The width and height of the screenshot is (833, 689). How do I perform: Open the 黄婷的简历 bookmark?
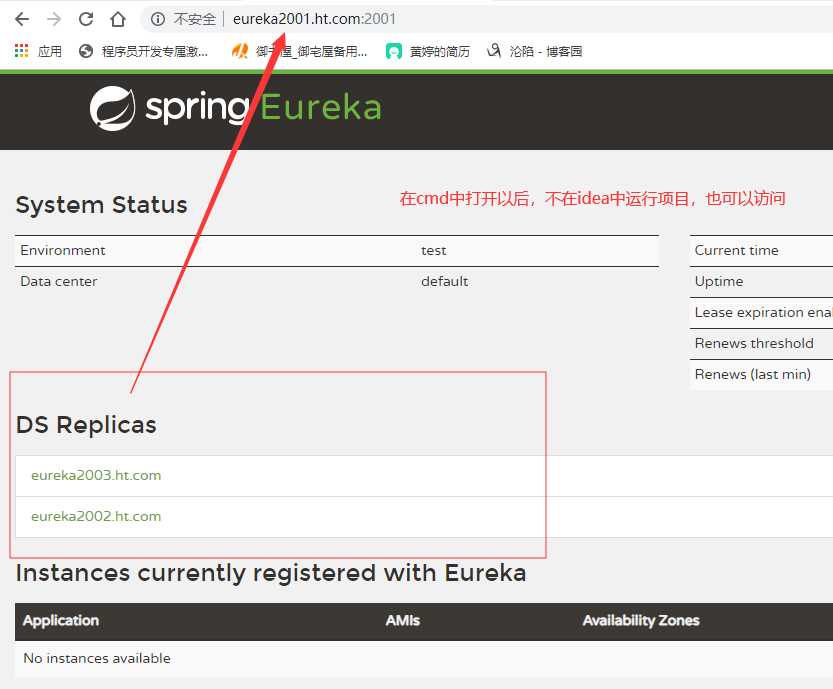pyautogui.click(x=428, y=51)
